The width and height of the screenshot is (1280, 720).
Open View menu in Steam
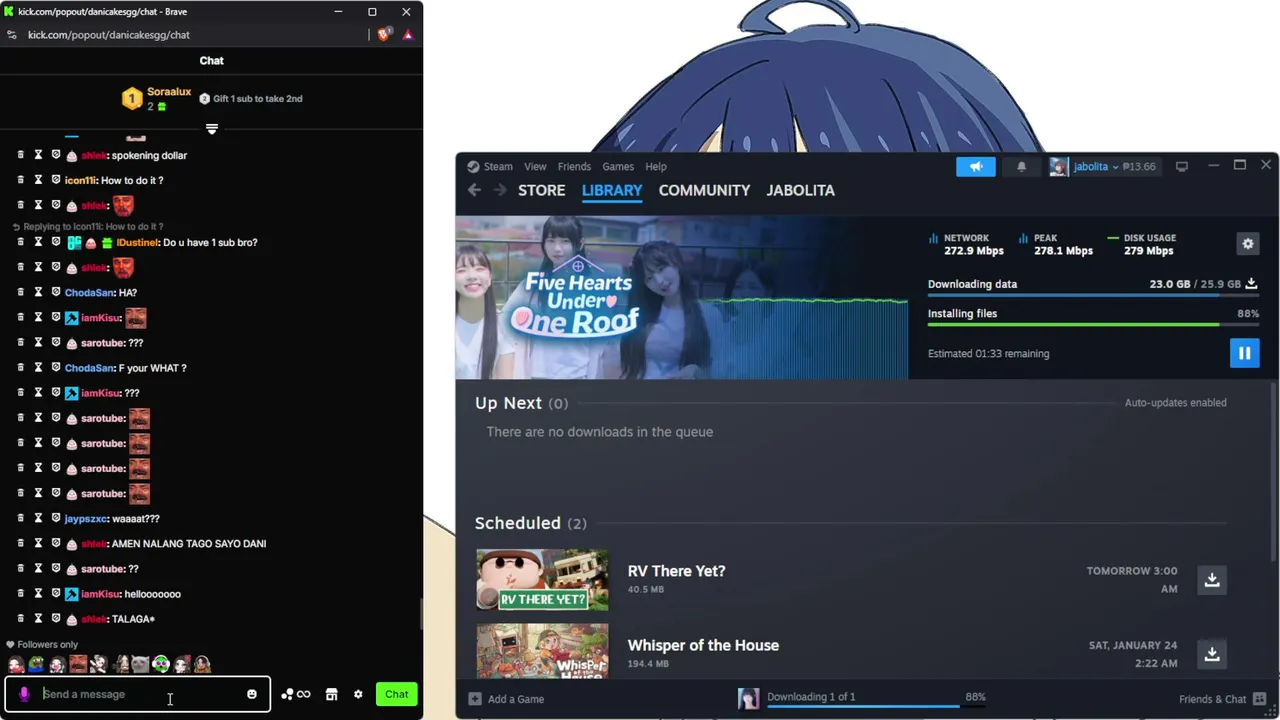click(535, 167)
